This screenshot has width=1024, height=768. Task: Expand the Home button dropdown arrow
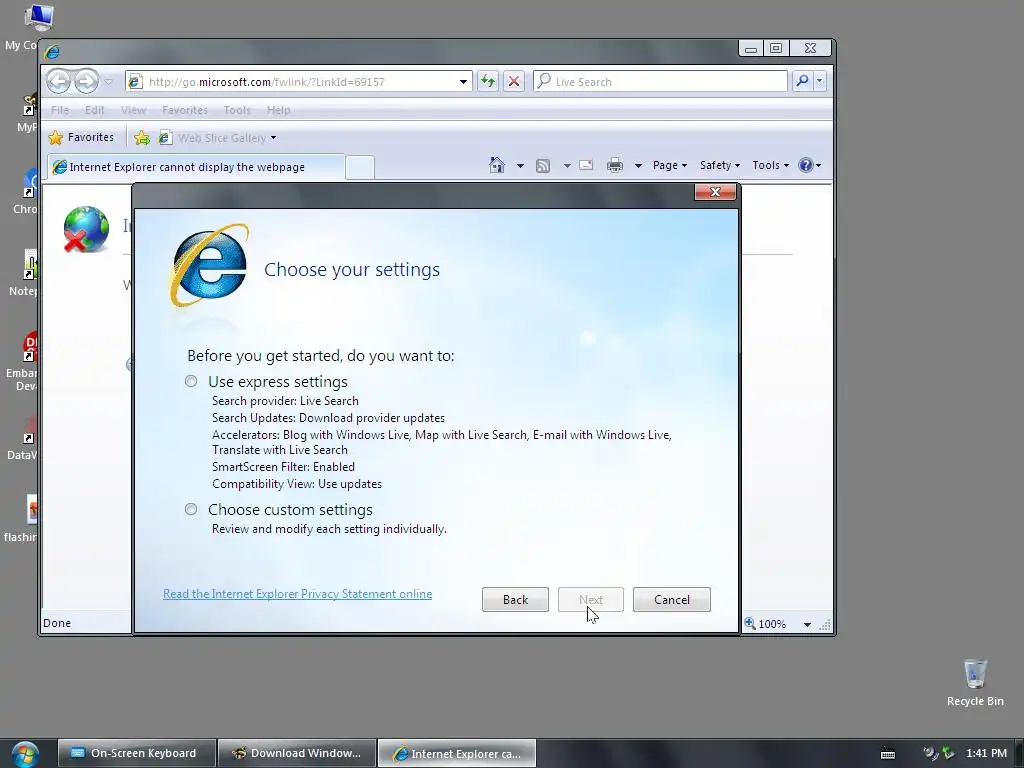[520, 166]
